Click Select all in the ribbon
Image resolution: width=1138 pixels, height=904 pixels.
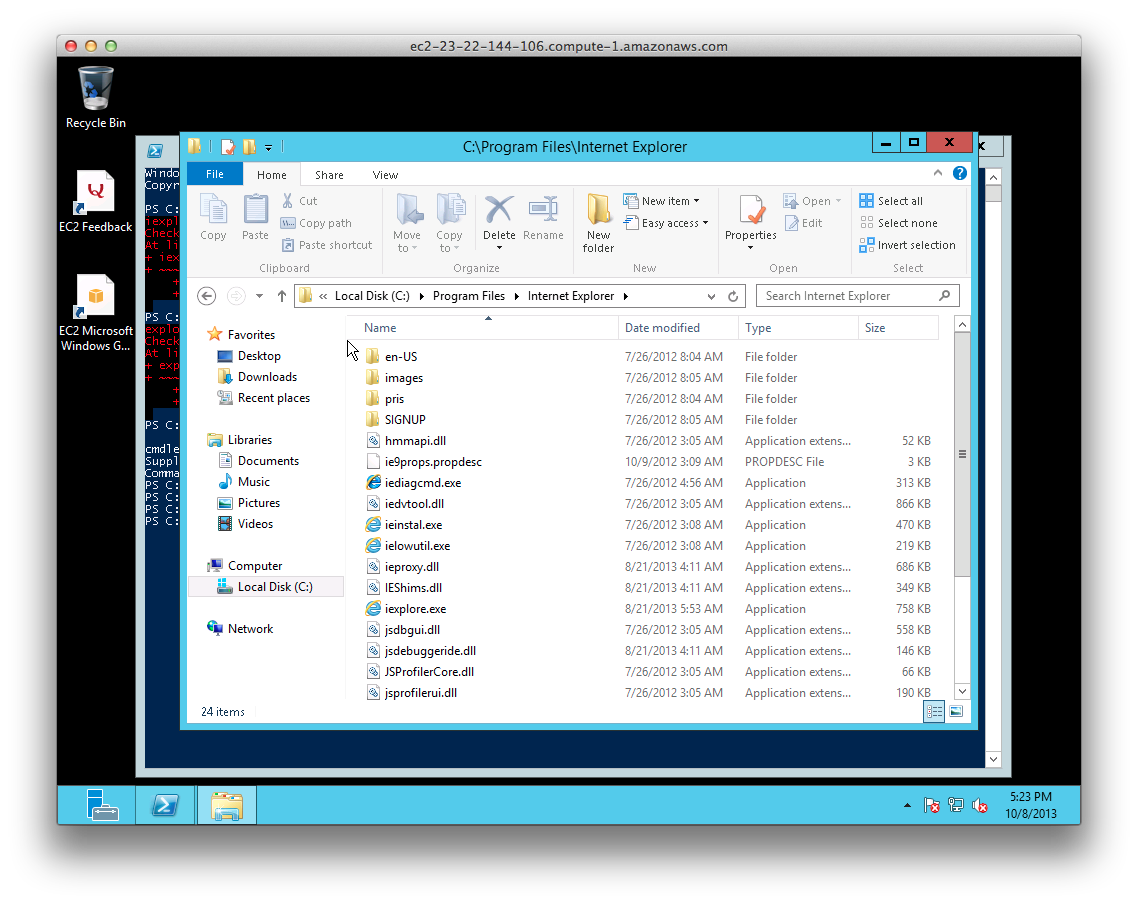coord(891,201)
